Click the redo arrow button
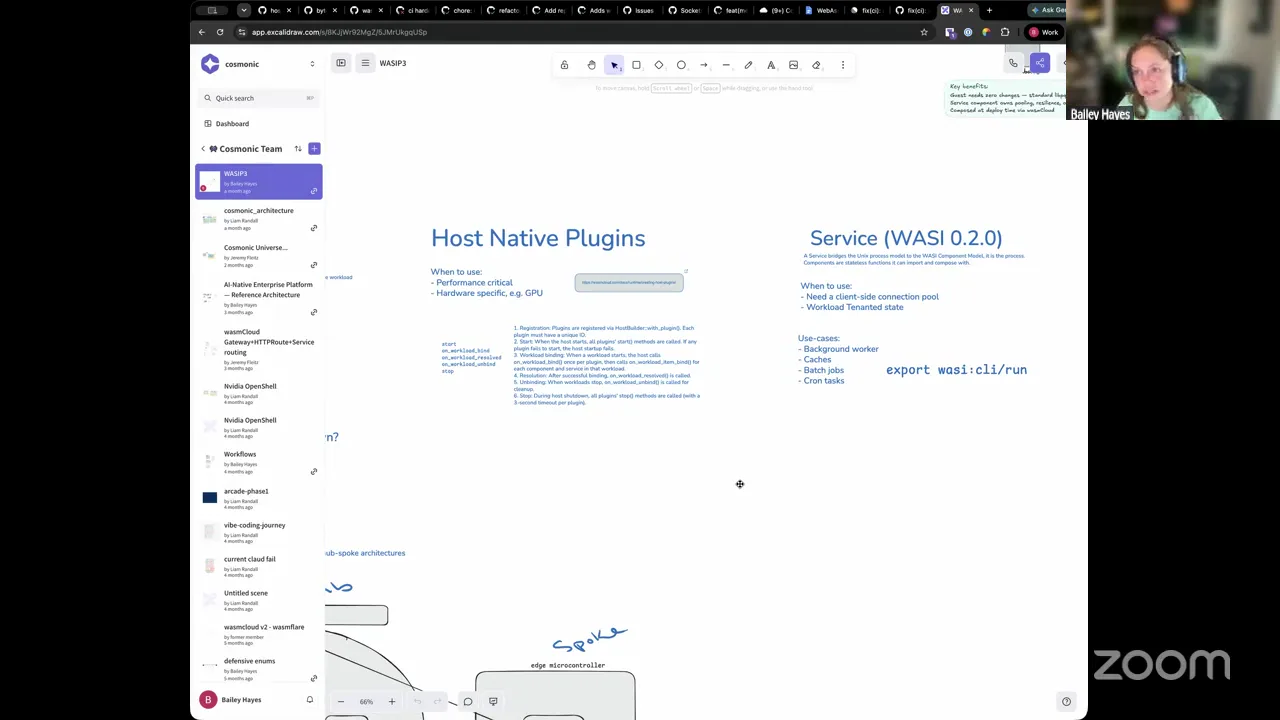The image size is (1280, 720). point(437,702)
